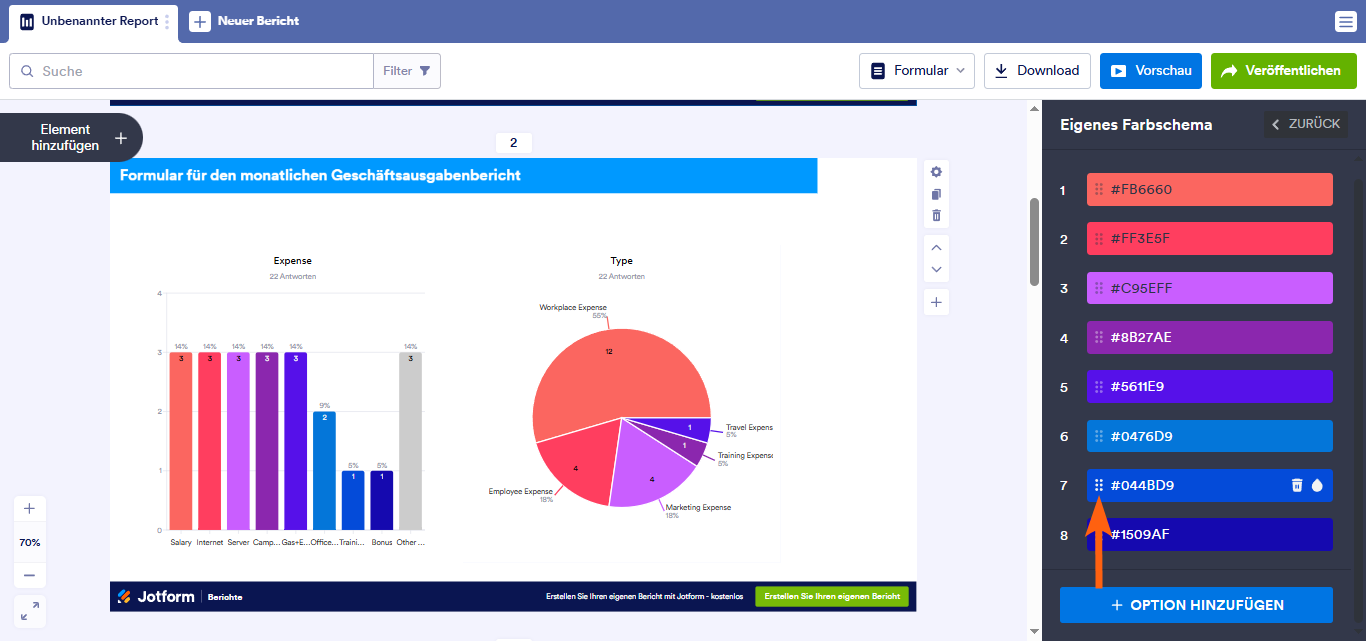Open the hamburger menu at top right
1366x641 pixels.
[1345, 21]
